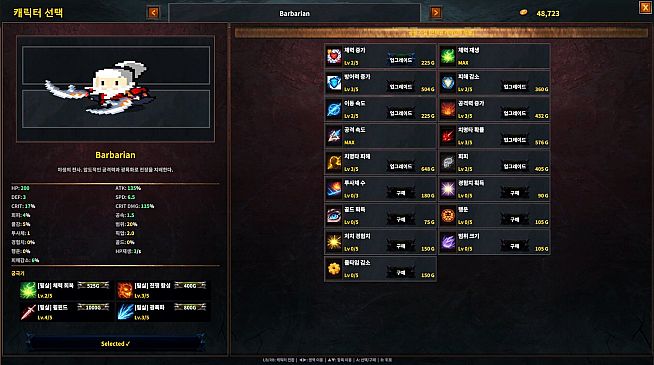The height and width of the screenshot is (365, 654).
Task: Click the purple claw 범위 크기 icon
Action: (448, 242)
